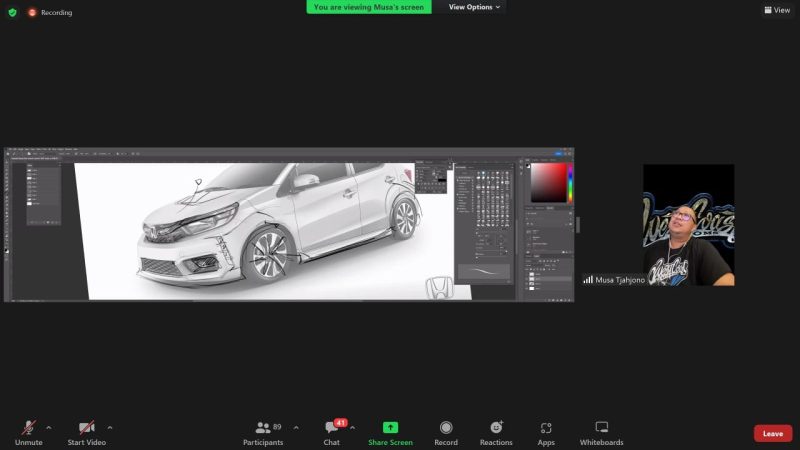Expand audio options arrow beside Unmute

coord(49,427)
